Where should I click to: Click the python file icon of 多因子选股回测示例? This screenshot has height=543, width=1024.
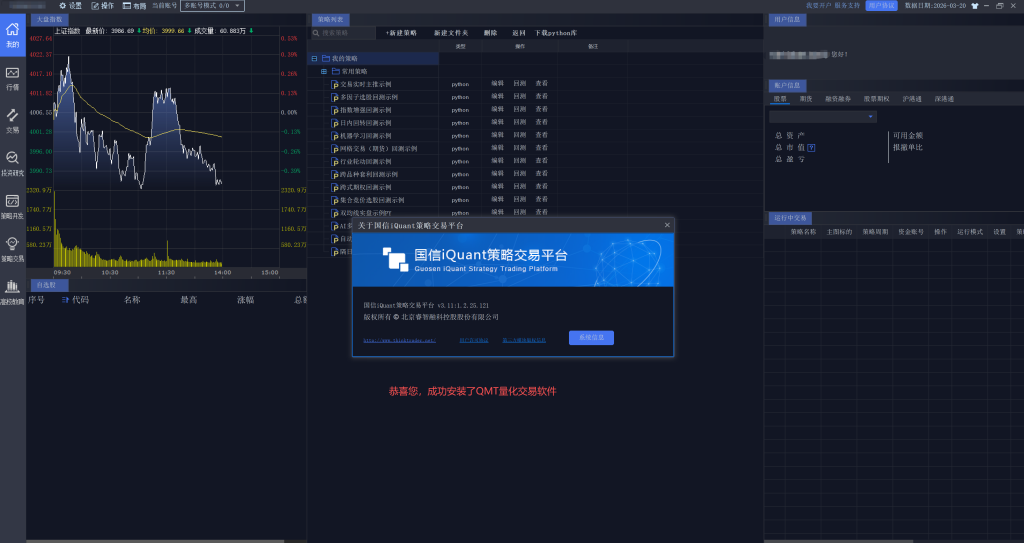coord(335,97)
